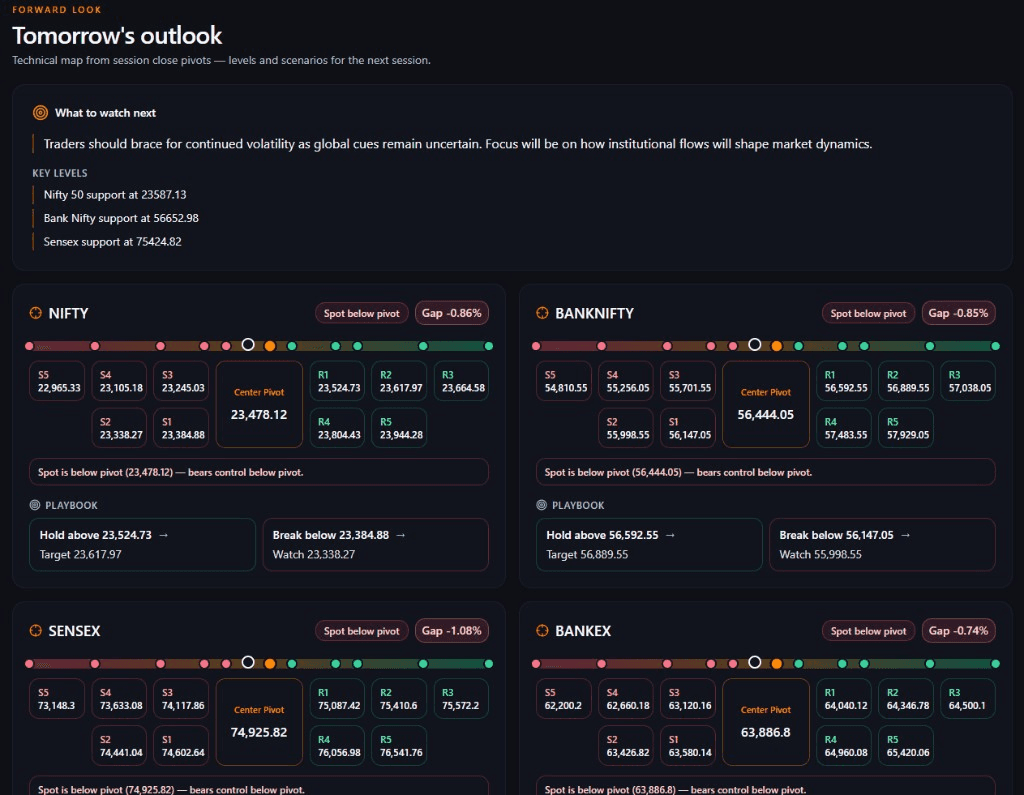The width and height of the screenshot is (1024, 795).
Task: Click BANKNIFTY R1 56,592.55 level
Action: [x=844, y=381]
